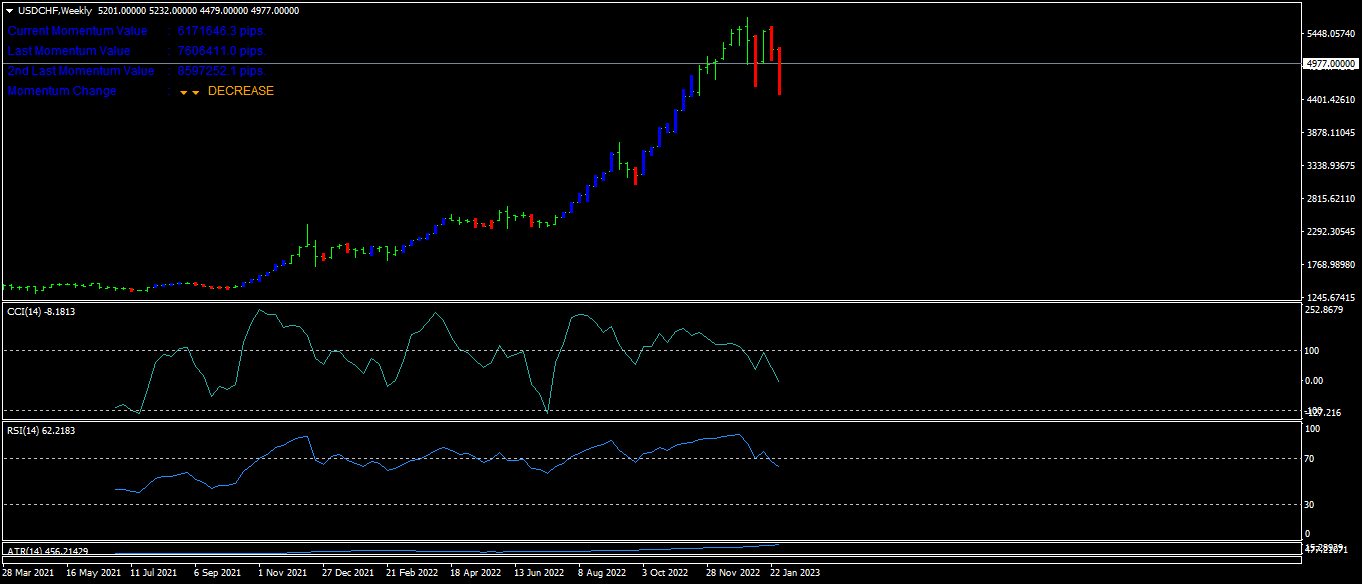The width and height of the screenshot is (1362, 584).
Task: Select the Last Momentum Value line
Action: pos(137,51)
